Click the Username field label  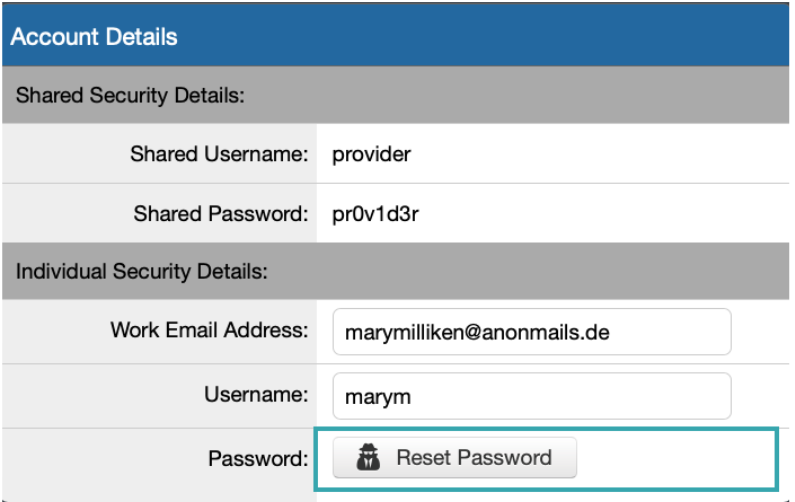[256, 394]
